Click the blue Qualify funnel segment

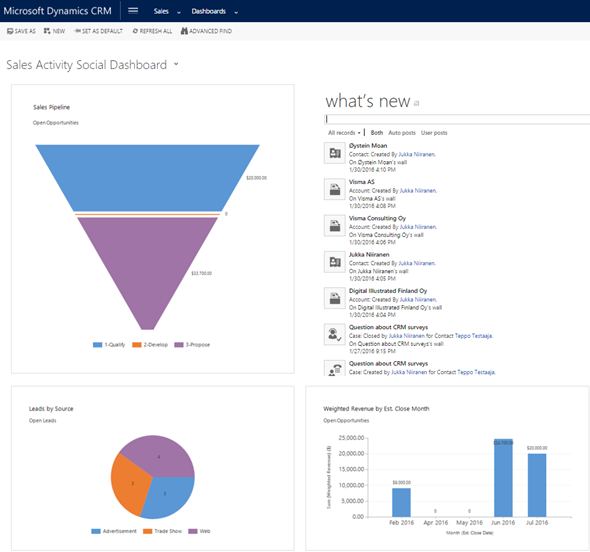coord(148,178)
